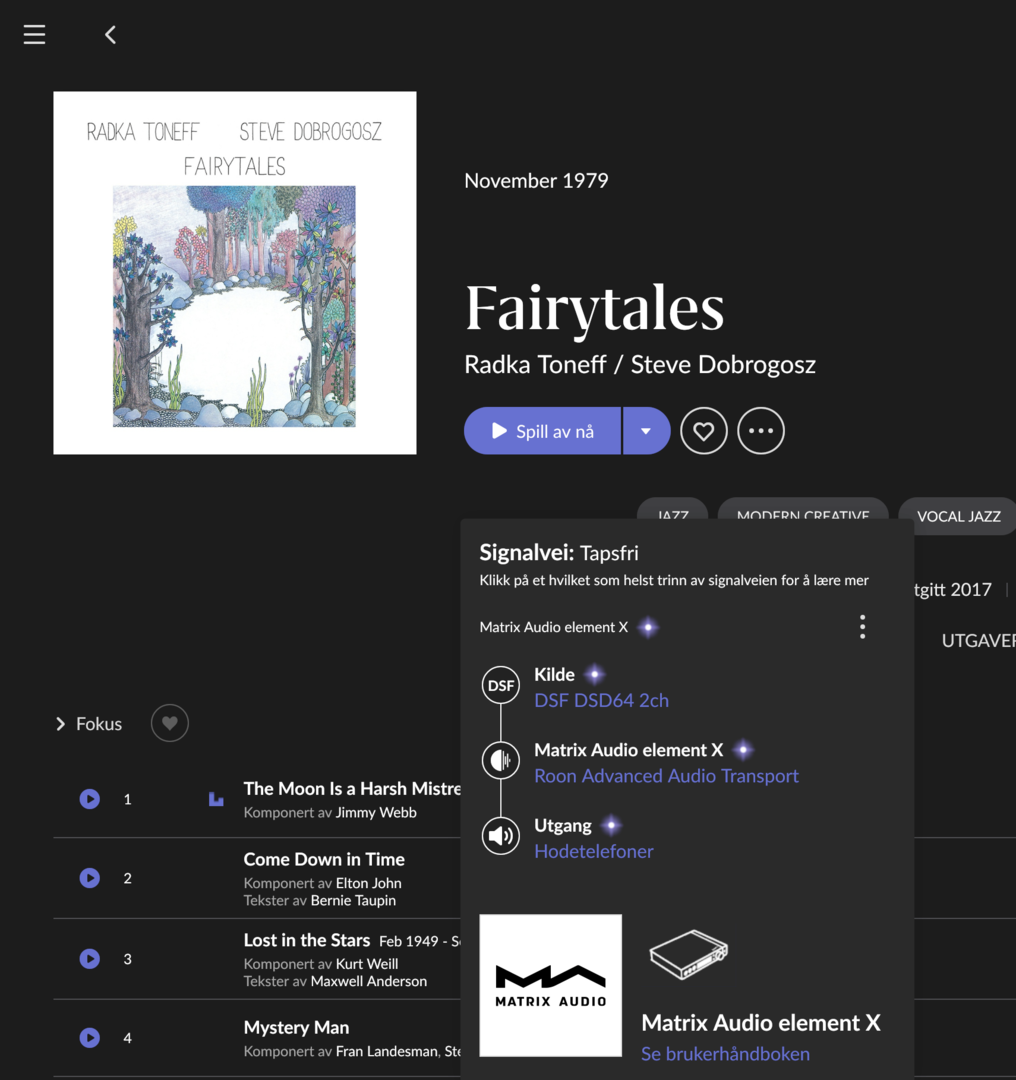Expand the Fokus section chevron
Image resolution: width=1016 pixels, height=1080 pixels.
[61, 724]
